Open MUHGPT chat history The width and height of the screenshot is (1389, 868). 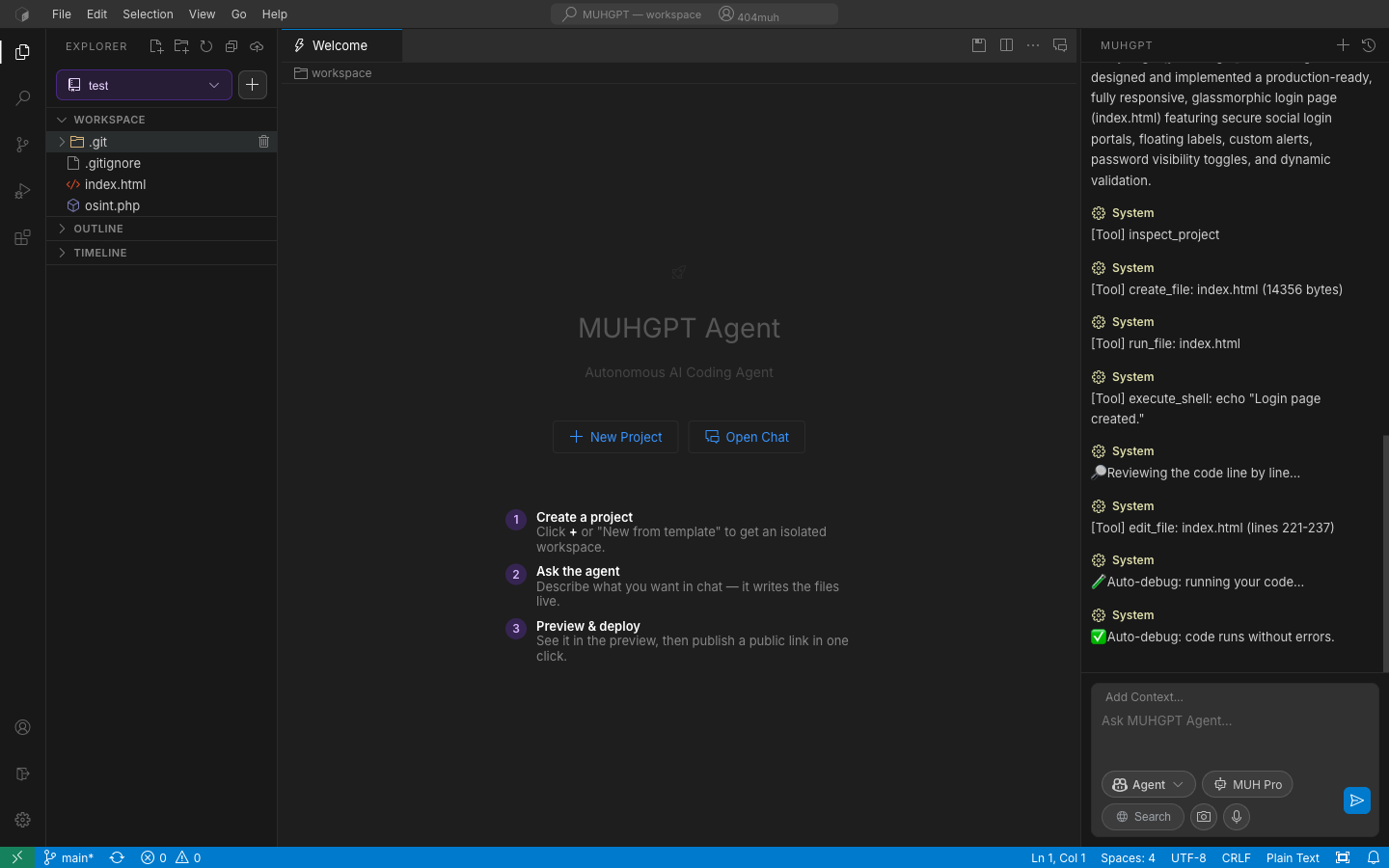[1369, 45]
